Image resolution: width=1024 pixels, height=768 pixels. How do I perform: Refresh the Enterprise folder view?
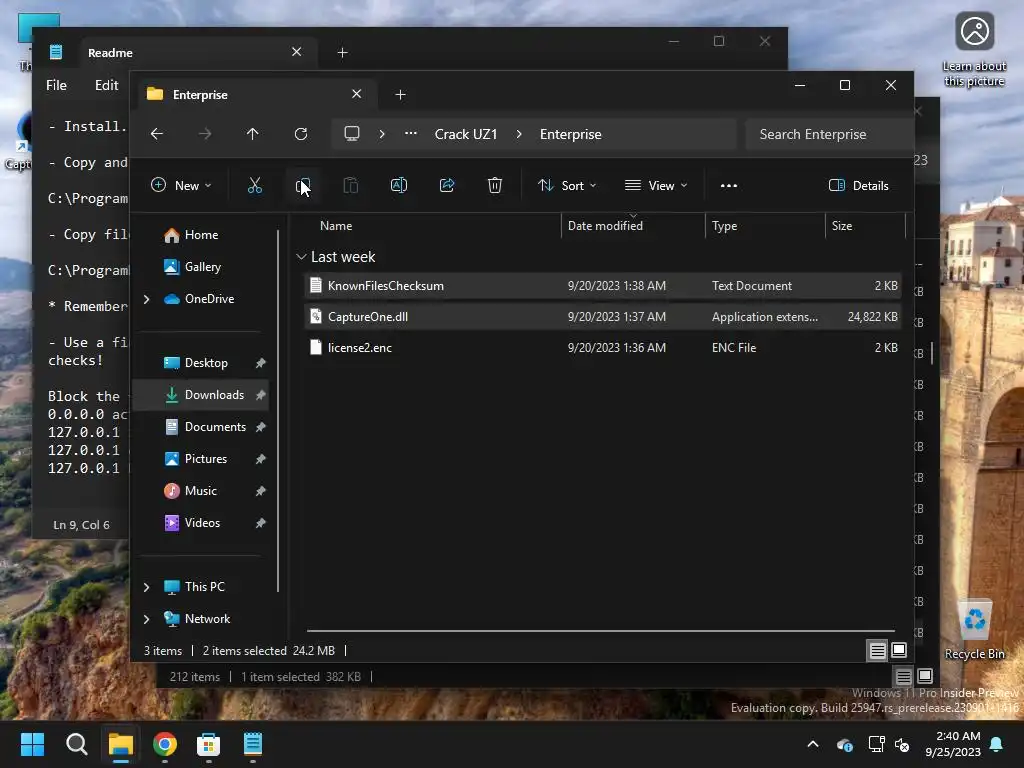coord(301,134)
